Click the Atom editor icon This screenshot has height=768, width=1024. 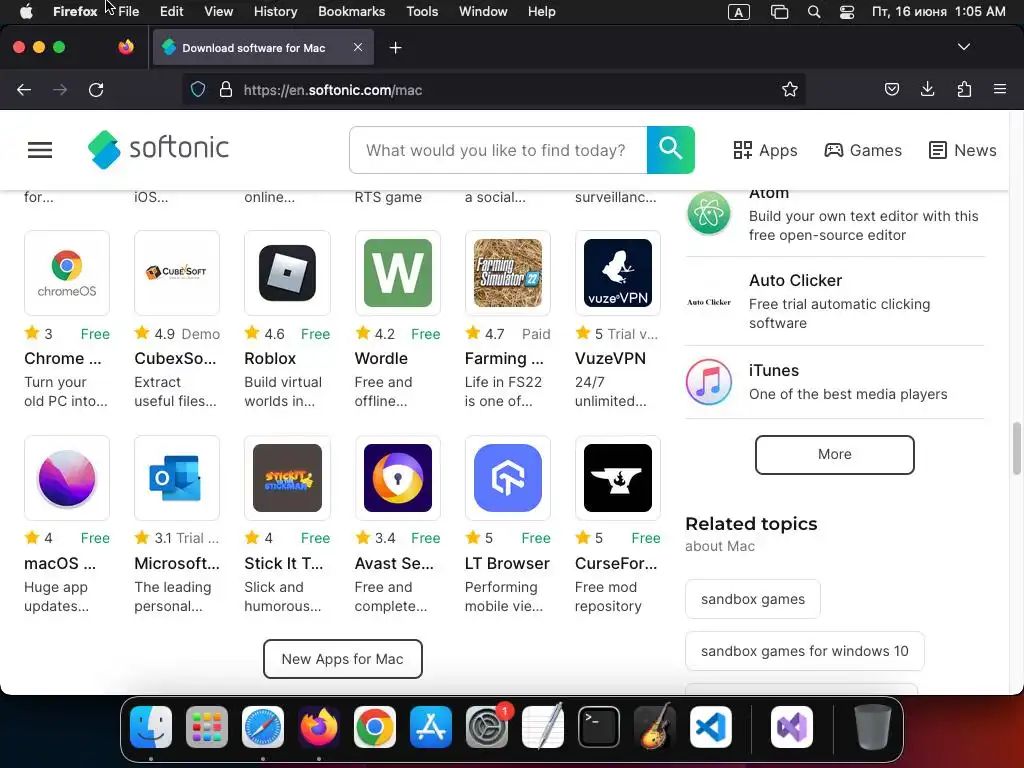point(709,213)
